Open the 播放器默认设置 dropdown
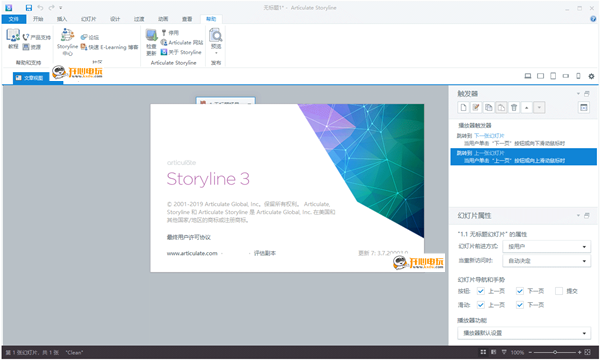This screenshot has width=600, height=360. pyautogui.click(x=524, y=333)
